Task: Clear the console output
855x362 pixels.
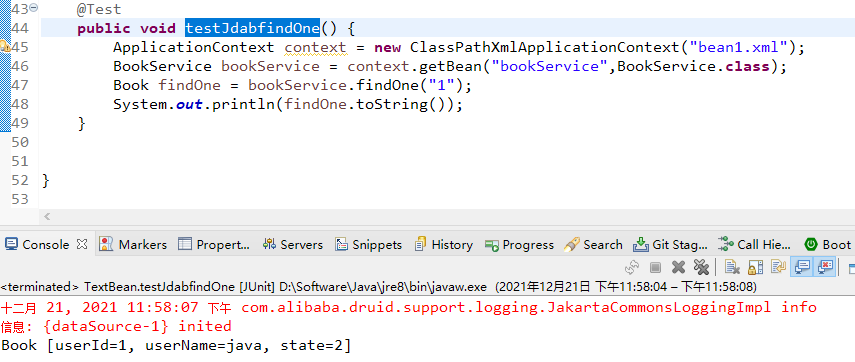Action: point(732,267)
